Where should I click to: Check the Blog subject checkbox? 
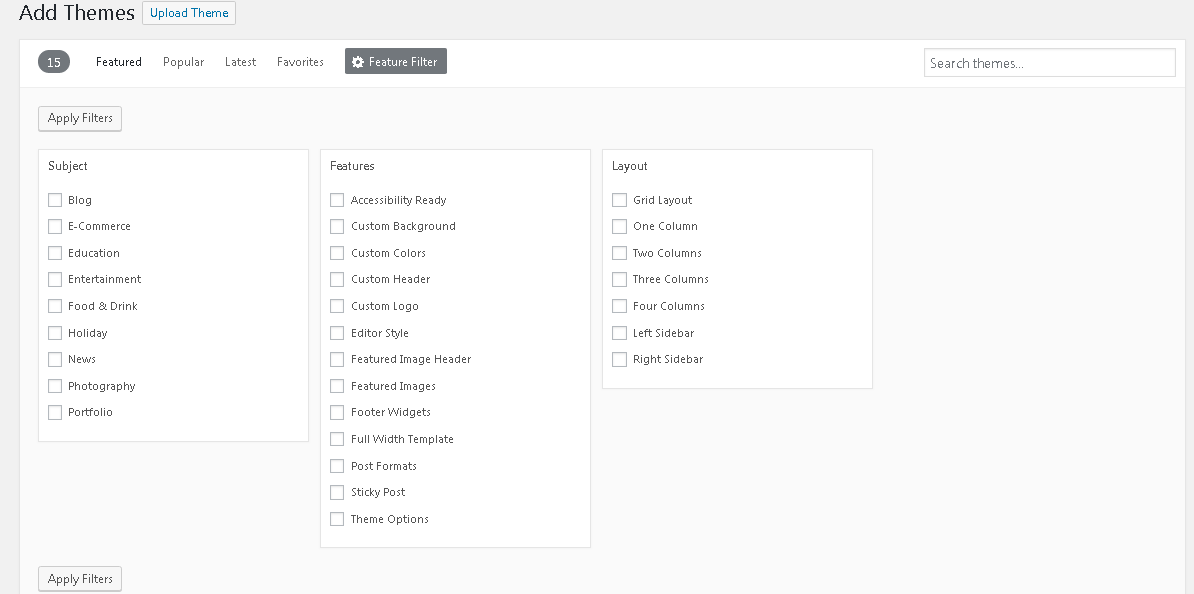(x=55, y=199)
